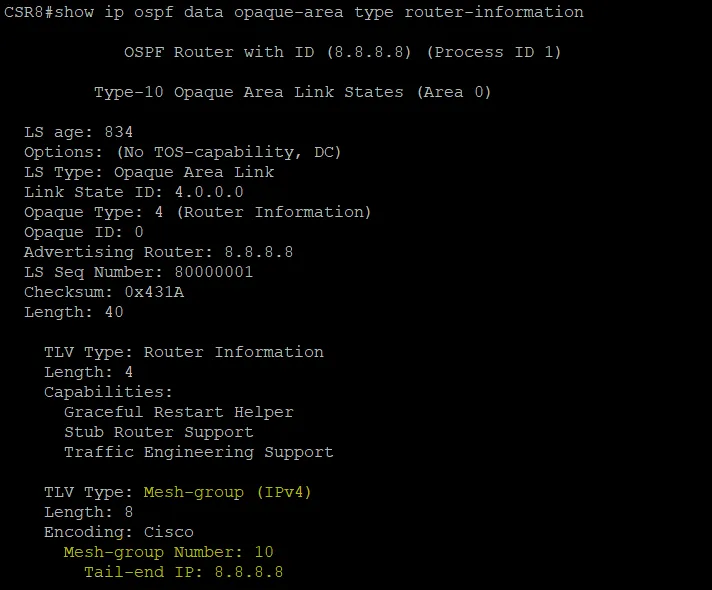The image size is (712, 590).
Task: Click the TLV Type: Router Information line
Action: click(x=183, y=352)
